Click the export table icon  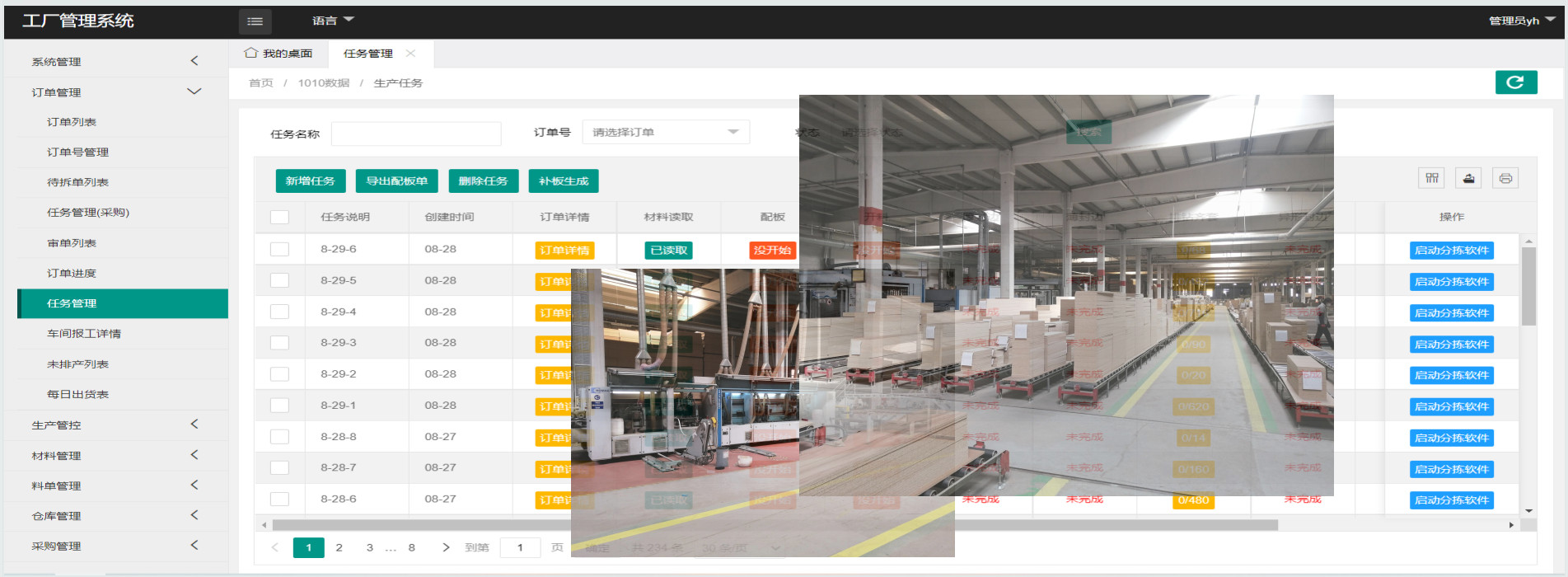pyautogui.click(x=1468, y=178)
